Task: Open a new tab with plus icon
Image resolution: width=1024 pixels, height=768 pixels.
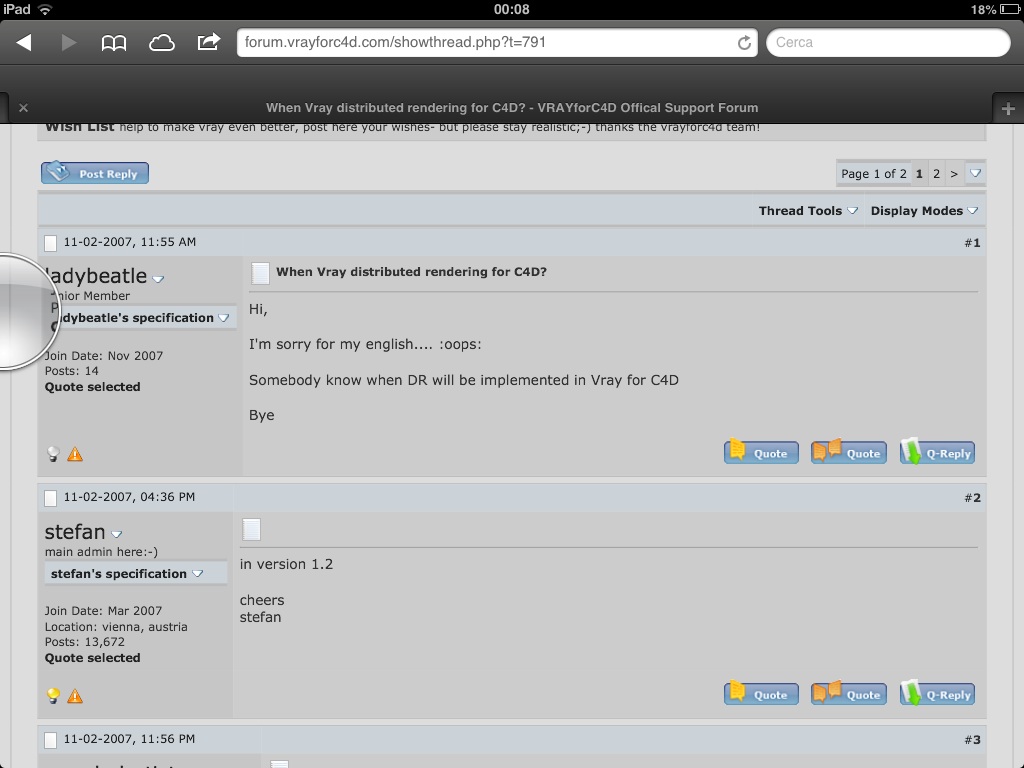Action: 1008,109
